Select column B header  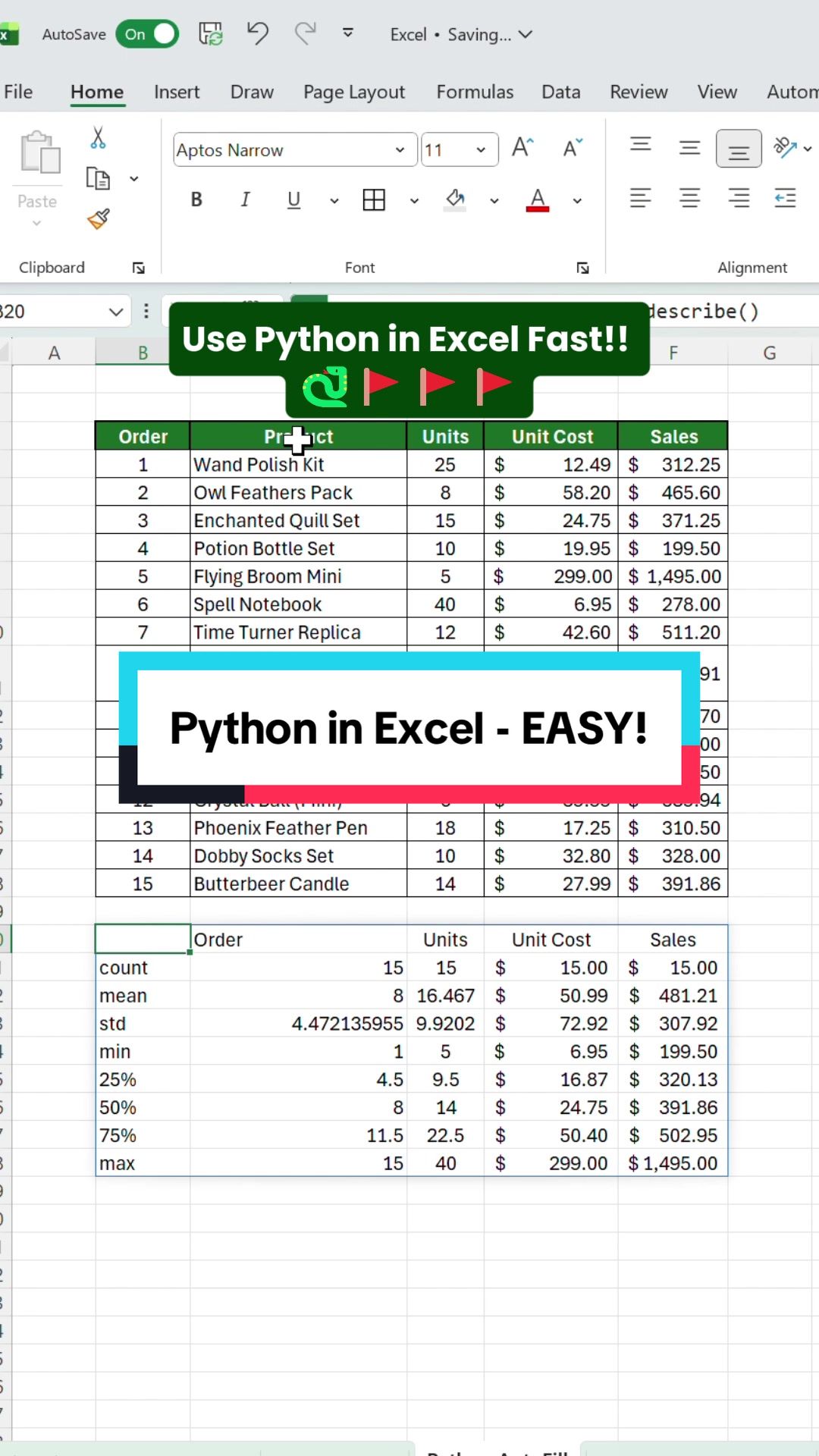pyautogui.click(x=142, y=353)
